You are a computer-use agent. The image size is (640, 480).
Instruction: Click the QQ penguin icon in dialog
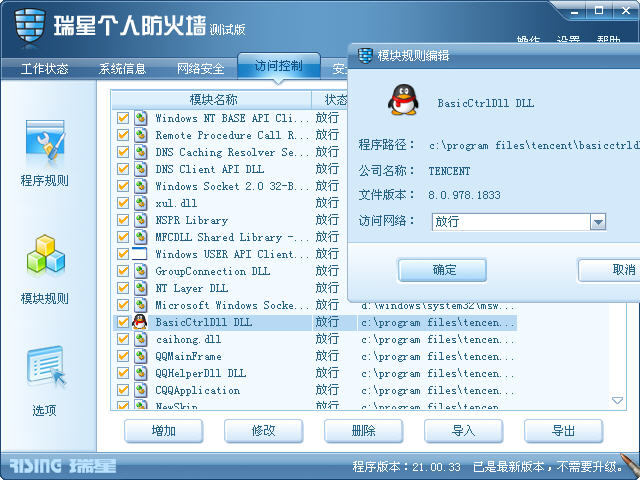point(403,100)
